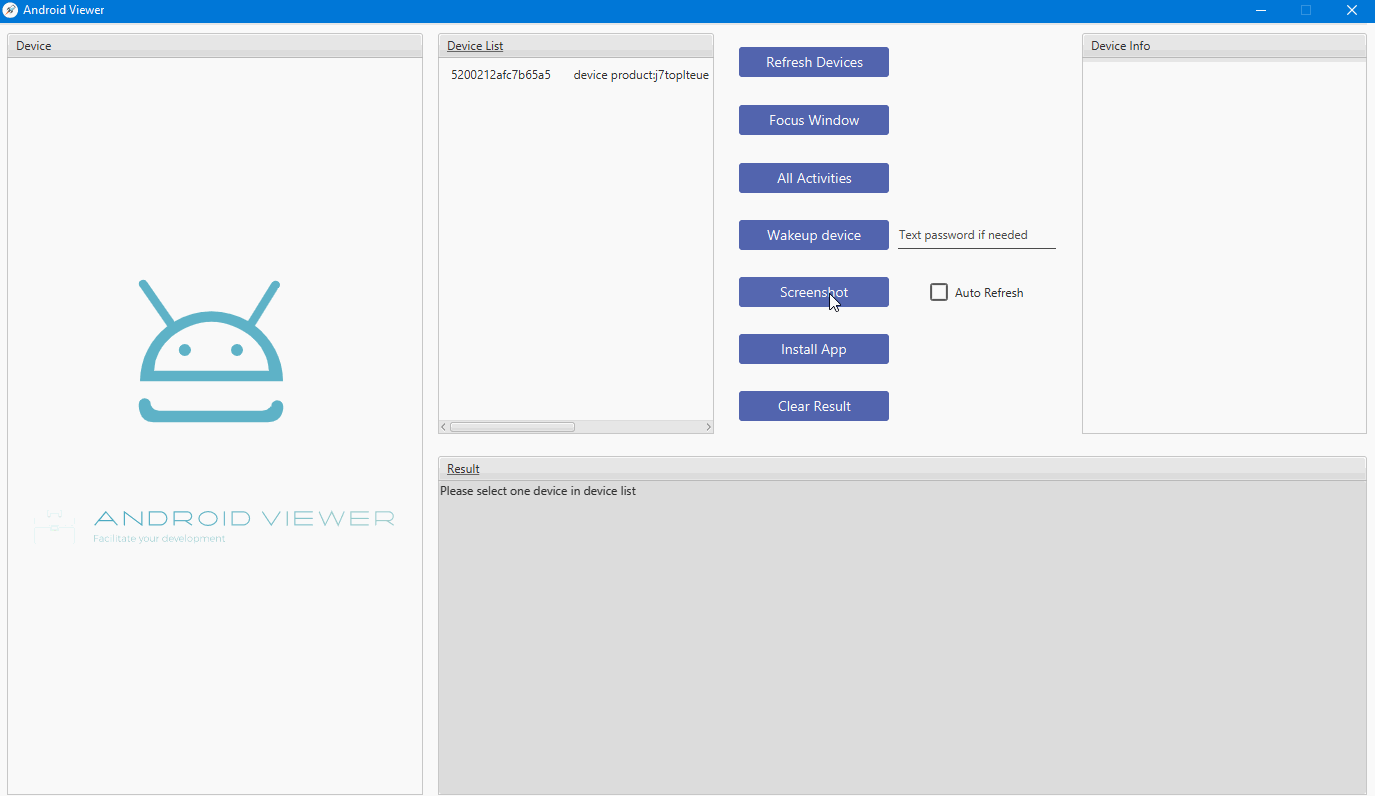The image size is (1375, 796).
Task: Click the Refresh Devices button
Action: 813,62
